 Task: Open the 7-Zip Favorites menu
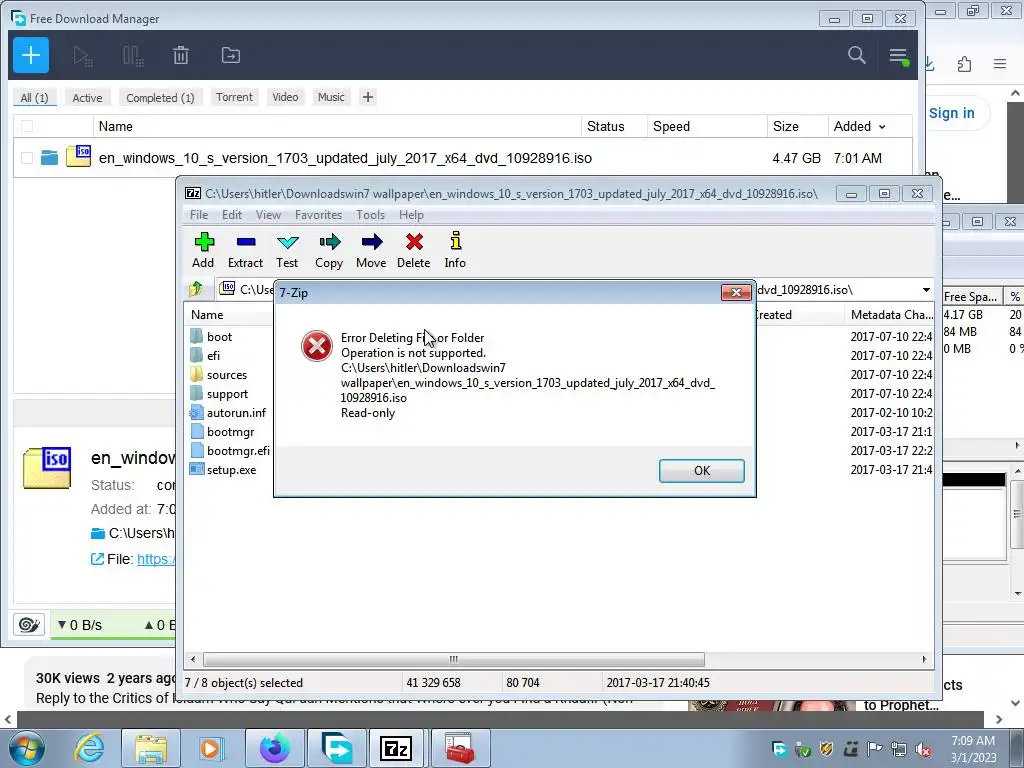319,215
